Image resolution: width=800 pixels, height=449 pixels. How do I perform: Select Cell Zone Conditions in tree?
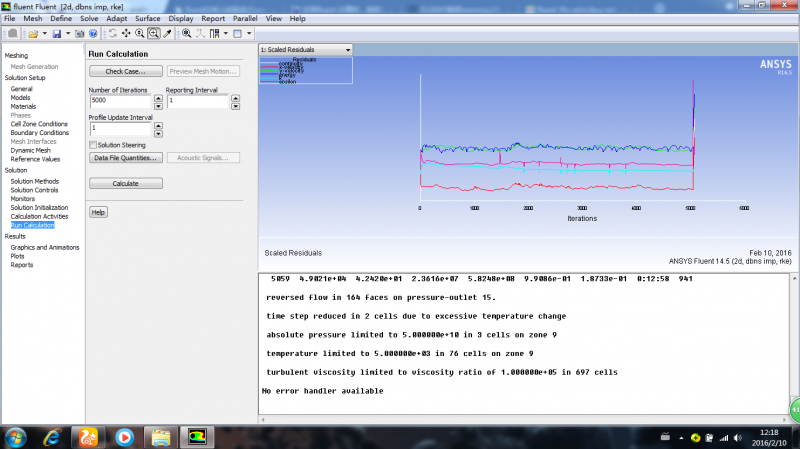coord(39,124)
